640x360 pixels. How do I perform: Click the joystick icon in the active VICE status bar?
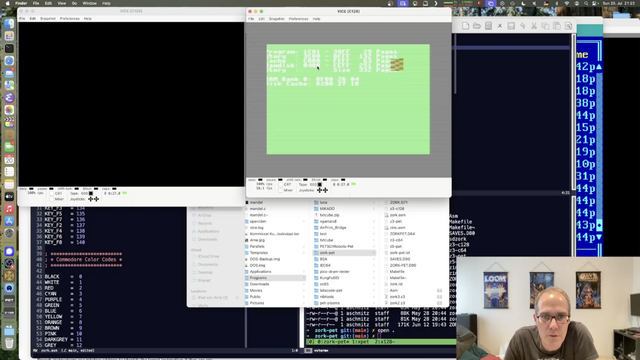click(x=322, y=190)
